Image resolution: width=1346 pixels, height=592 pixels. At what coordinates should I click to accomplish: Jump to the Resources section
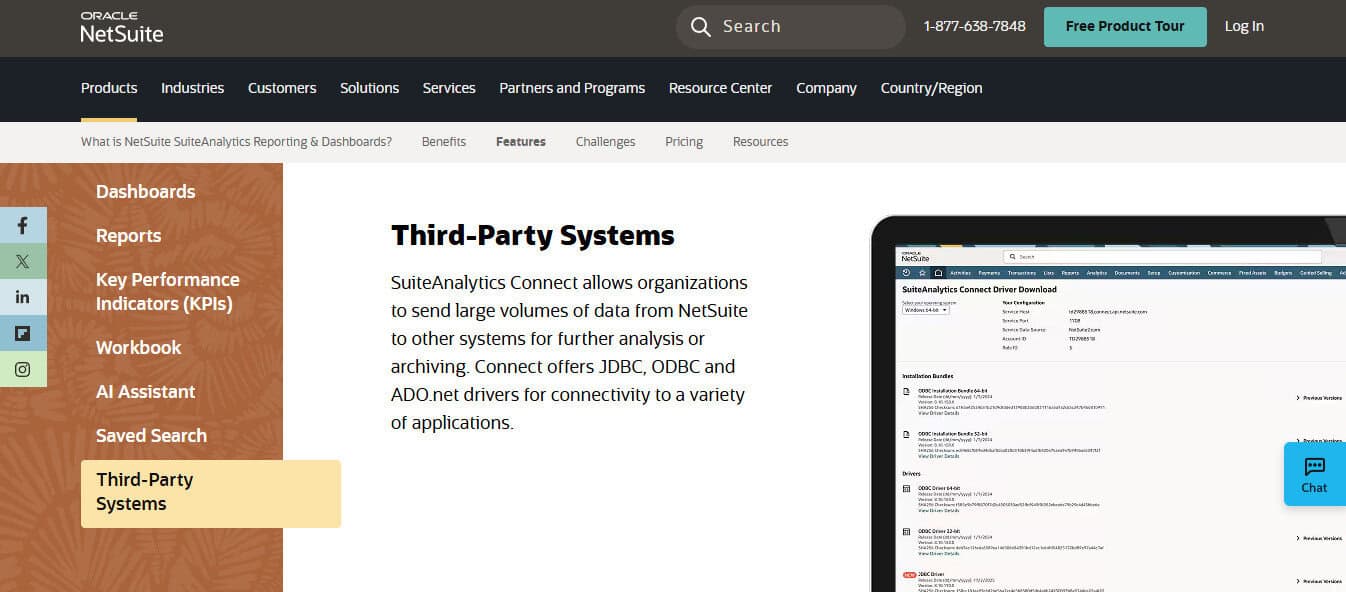(760, 142)
